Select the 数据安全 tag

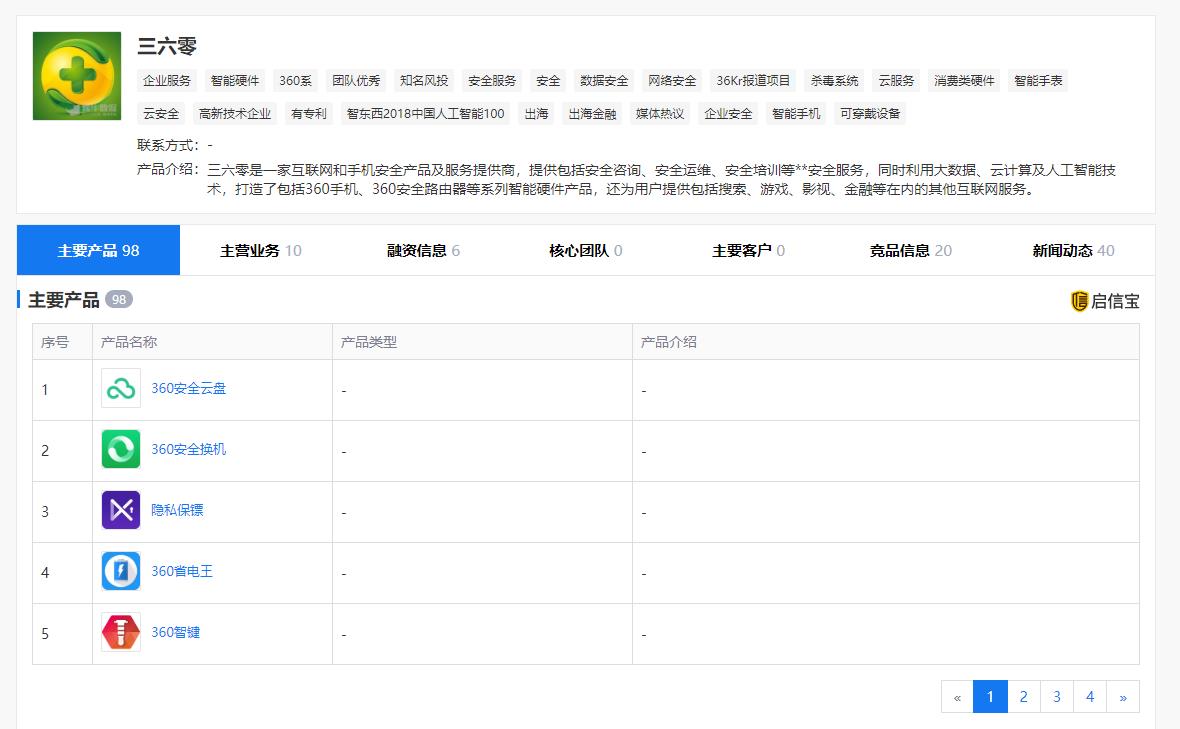click(x=602, y=80)
